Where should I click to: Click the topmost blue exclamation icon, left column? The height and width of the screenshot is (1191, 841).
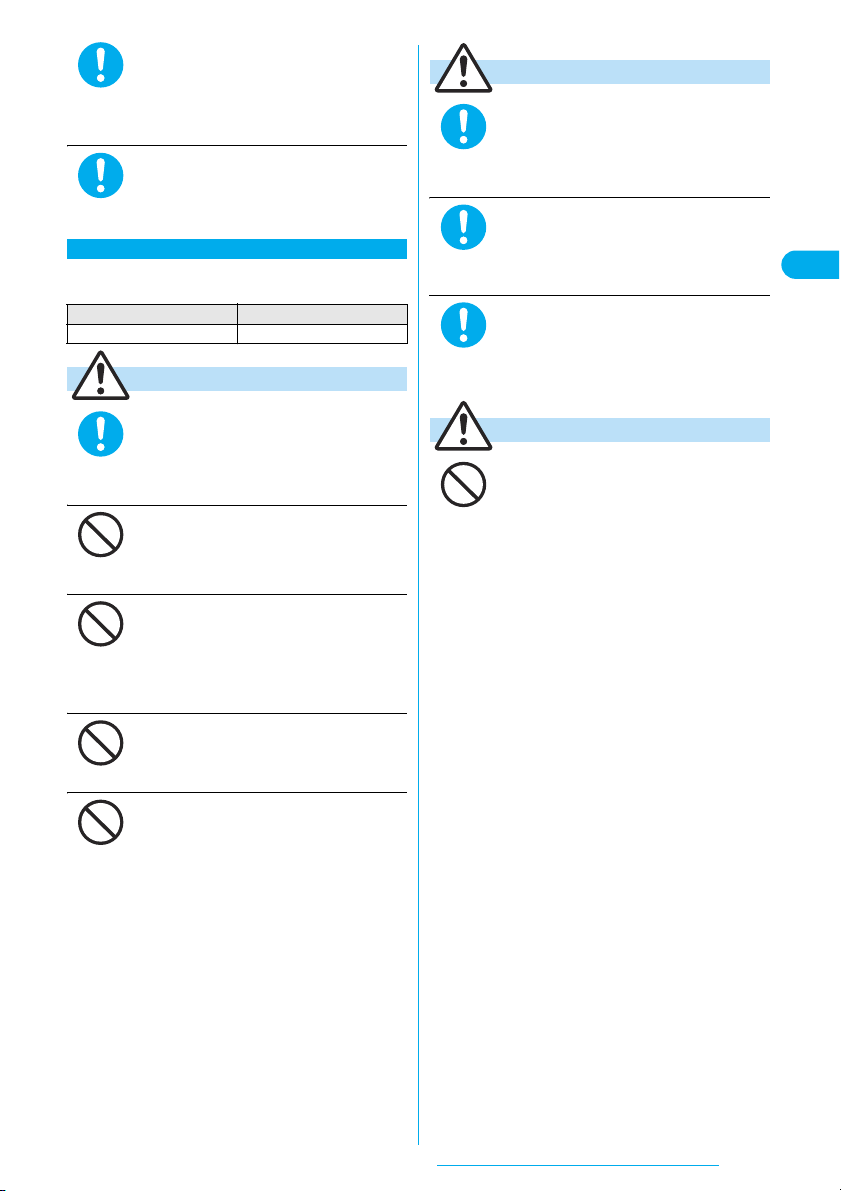[x=101, y=64]
